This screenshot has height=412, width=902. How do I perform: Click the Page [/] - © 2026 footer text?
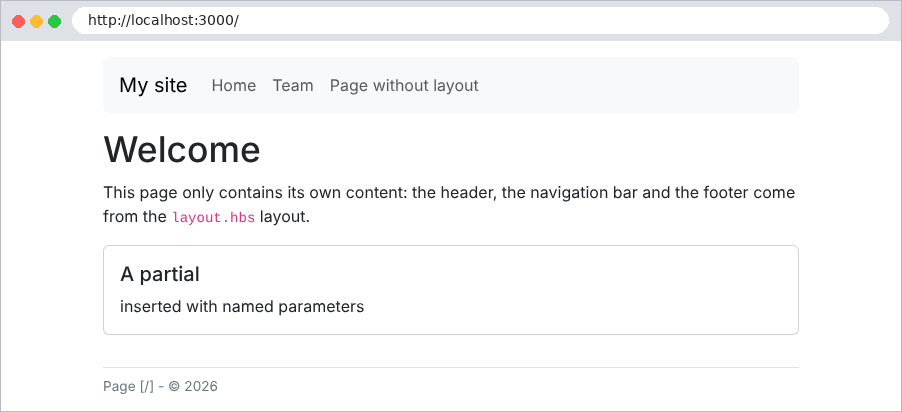(x=160, y=386)
